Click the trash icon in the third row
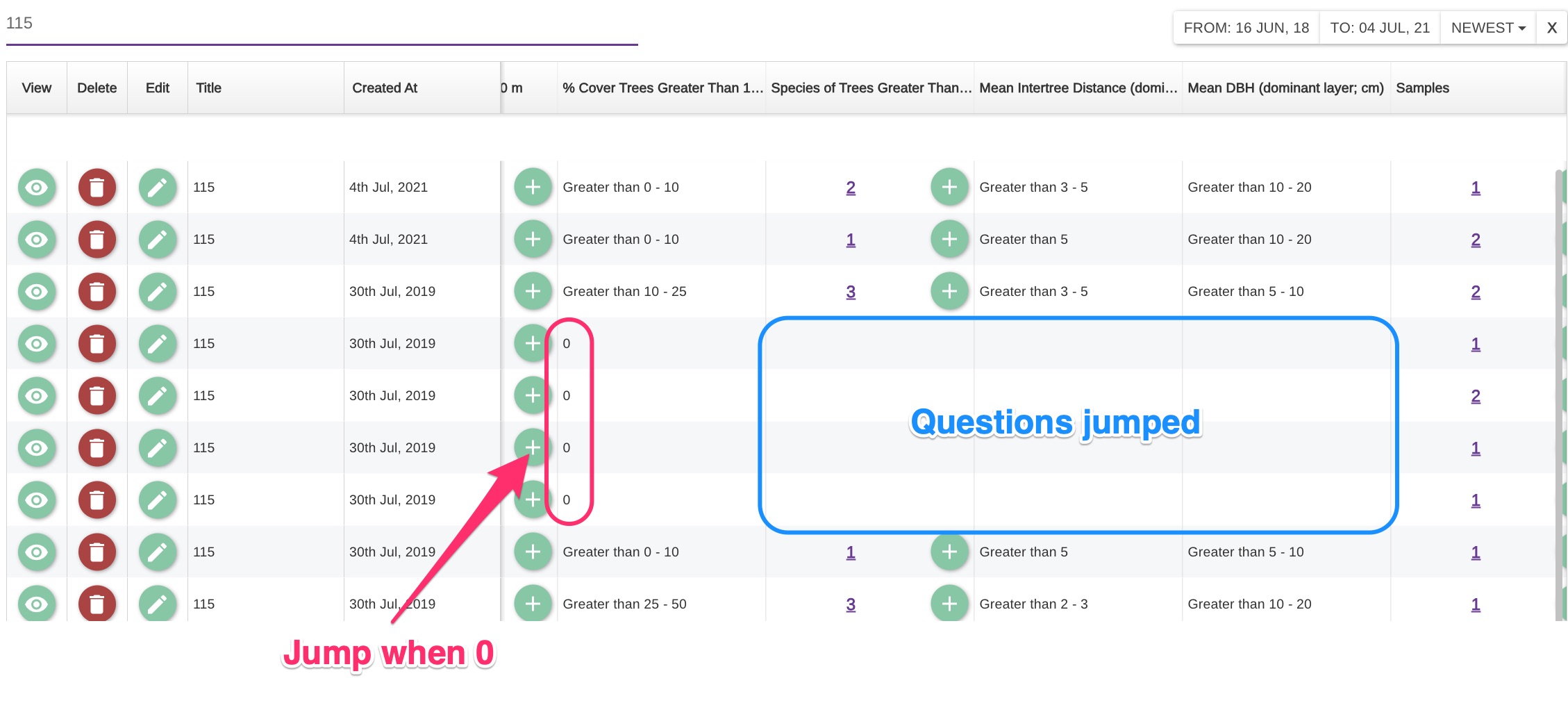 [97, 292]
